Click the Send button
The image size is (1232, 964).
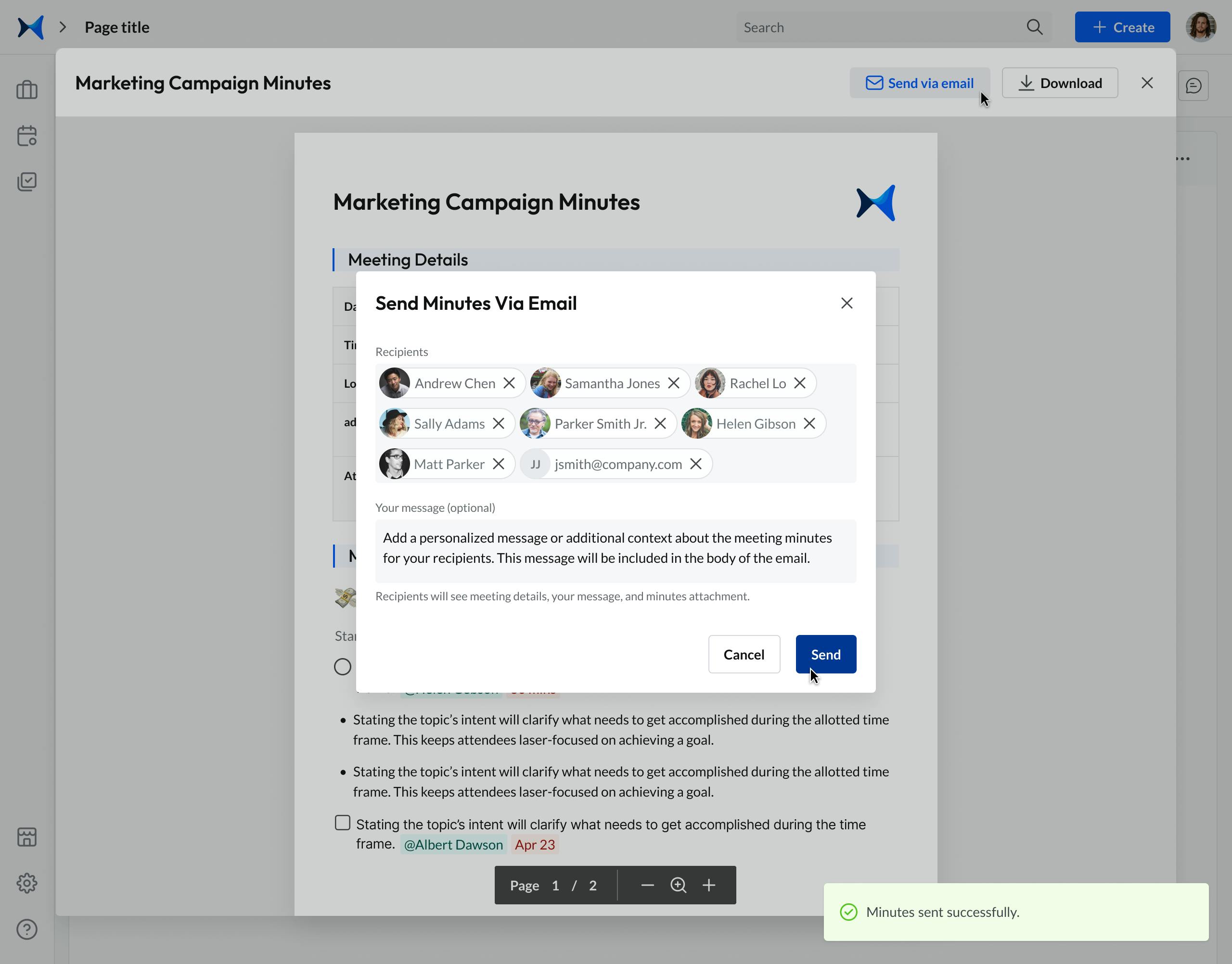825,654
